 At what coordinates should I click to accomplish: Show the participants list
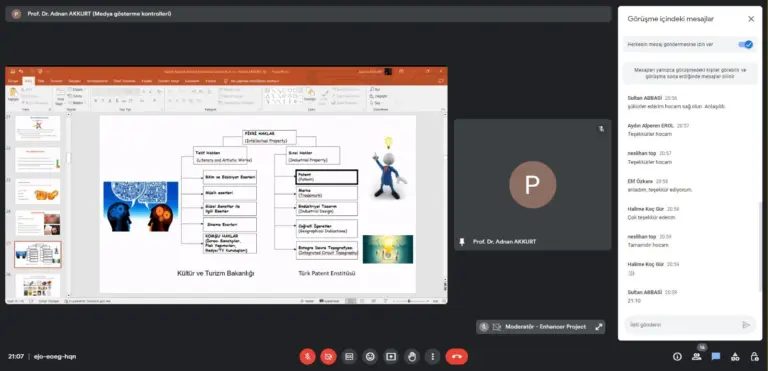pyautogui.click(x=696, y=357)
